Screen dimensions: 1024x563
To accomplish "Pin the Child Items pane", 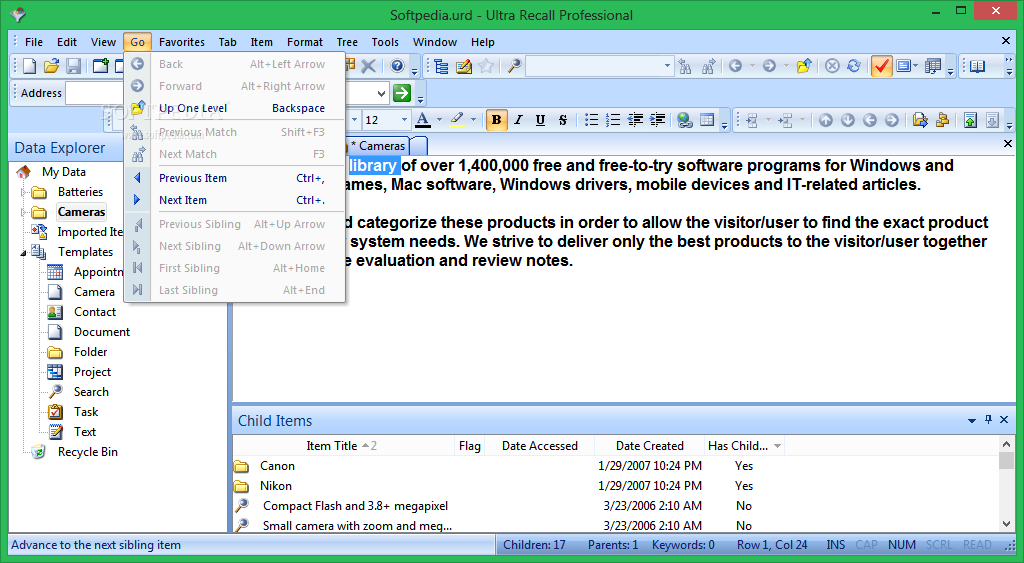I will click(989, 419).
